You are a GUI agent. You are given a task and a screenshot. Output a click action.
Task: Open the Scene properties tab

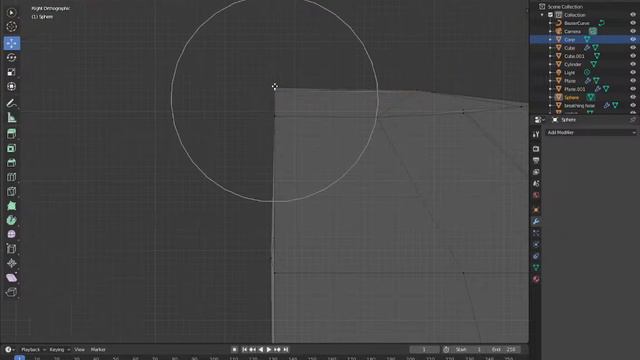tap(536, 184)
